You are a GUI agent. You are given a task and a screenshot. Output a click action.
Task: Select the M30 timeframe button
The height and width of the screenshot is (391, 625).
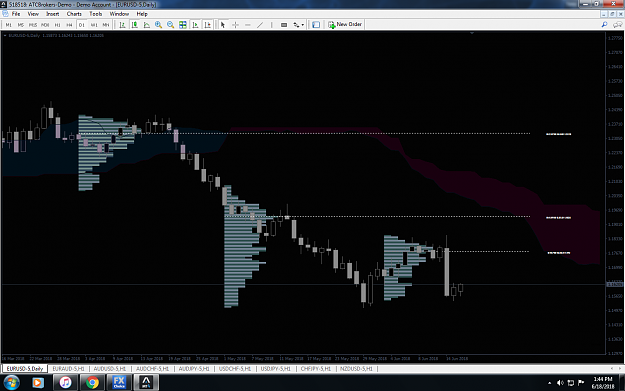[x=45, y=25]
